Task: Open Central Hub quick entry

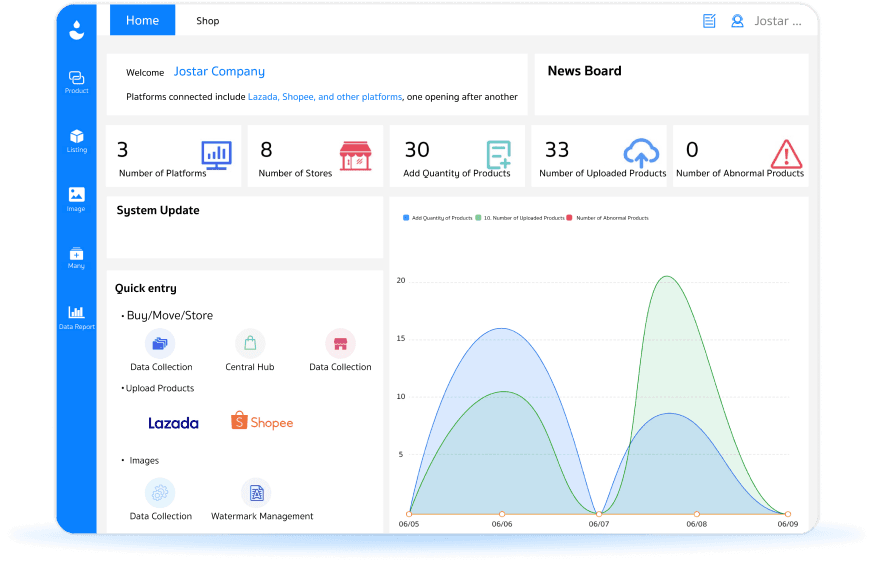Action: tap(250, 351)
